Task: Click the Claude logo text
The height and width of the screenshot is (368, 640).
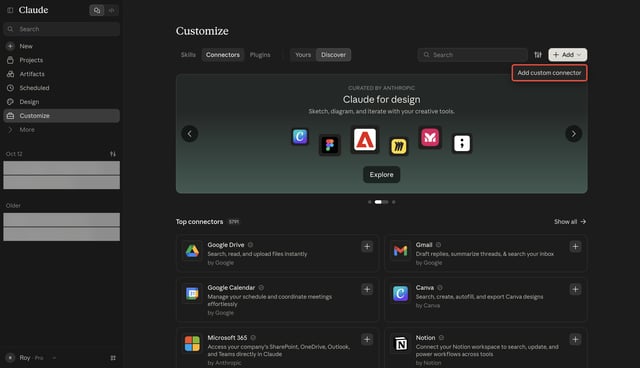Action: [33, 10]
